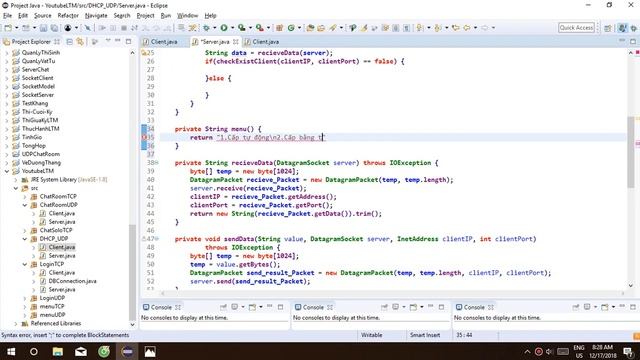Click the New toolbar icon

(x=8, y=28)
